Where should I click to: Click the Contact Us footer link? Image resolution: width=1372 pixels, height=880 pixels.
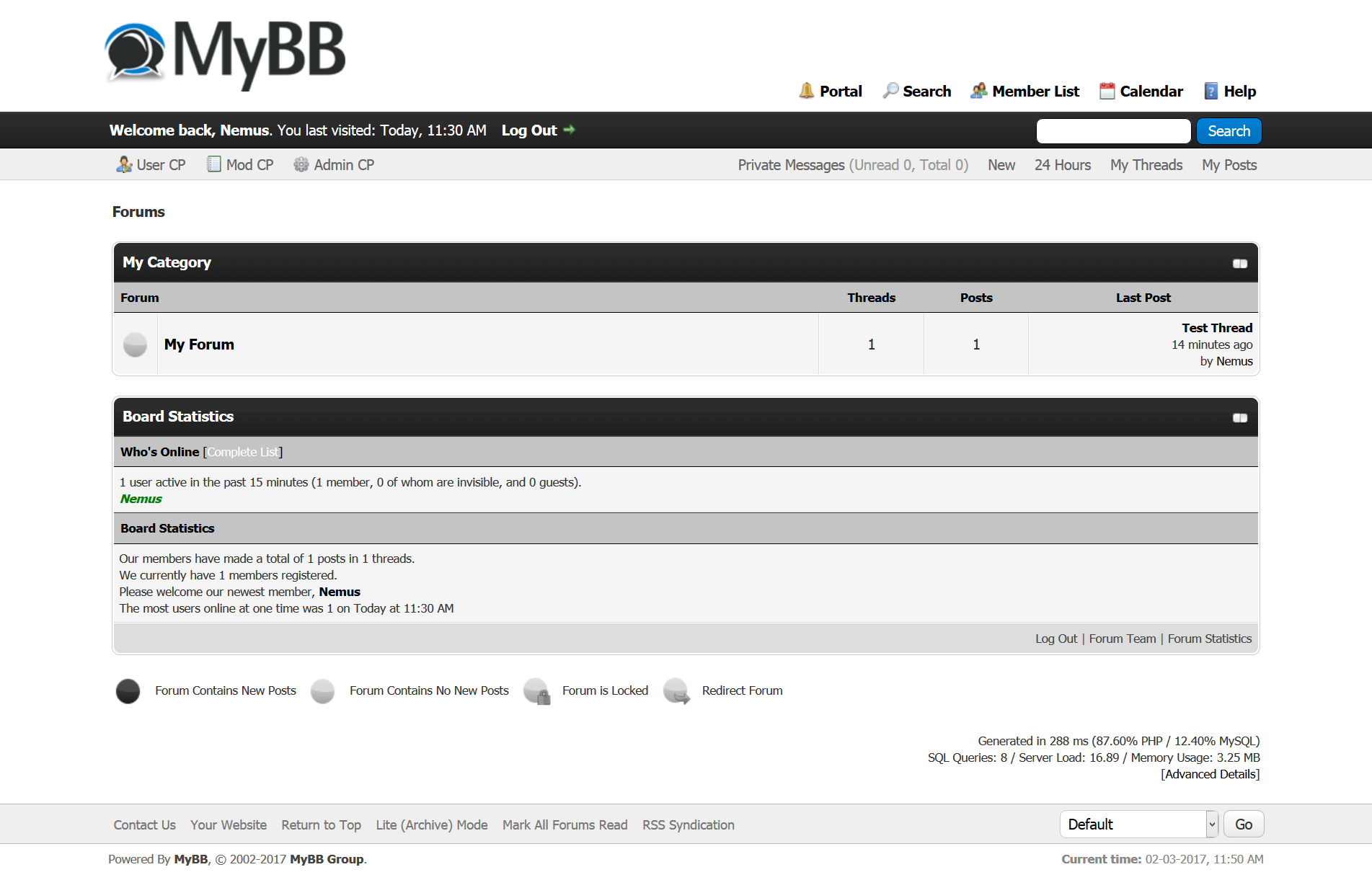tap(144, 825)
